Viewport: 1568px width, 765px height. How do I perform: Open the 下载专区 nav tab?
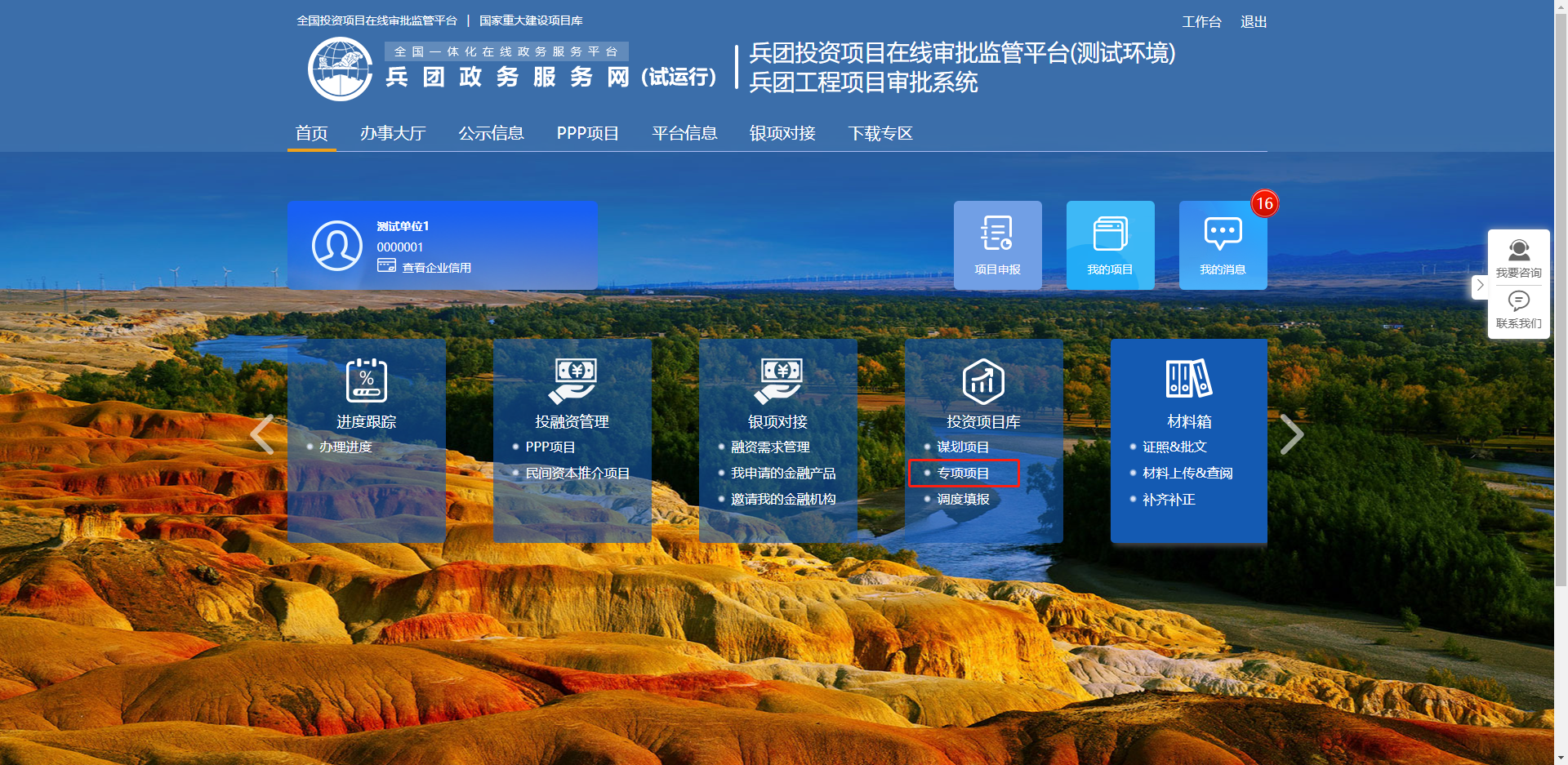click(x=880, y=133)
